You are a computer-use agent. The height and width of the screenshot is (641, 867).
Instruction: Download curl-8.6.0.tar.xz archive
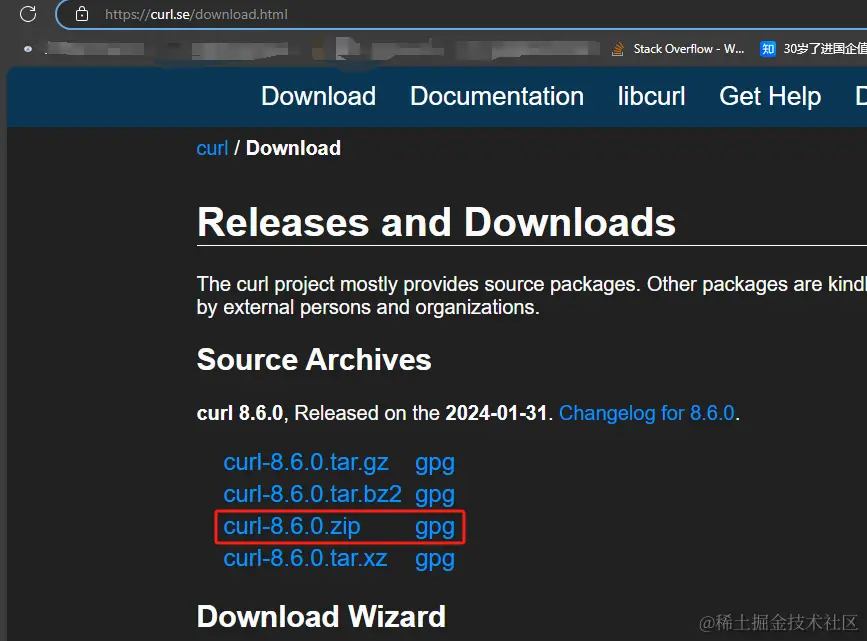coord(305,559)
